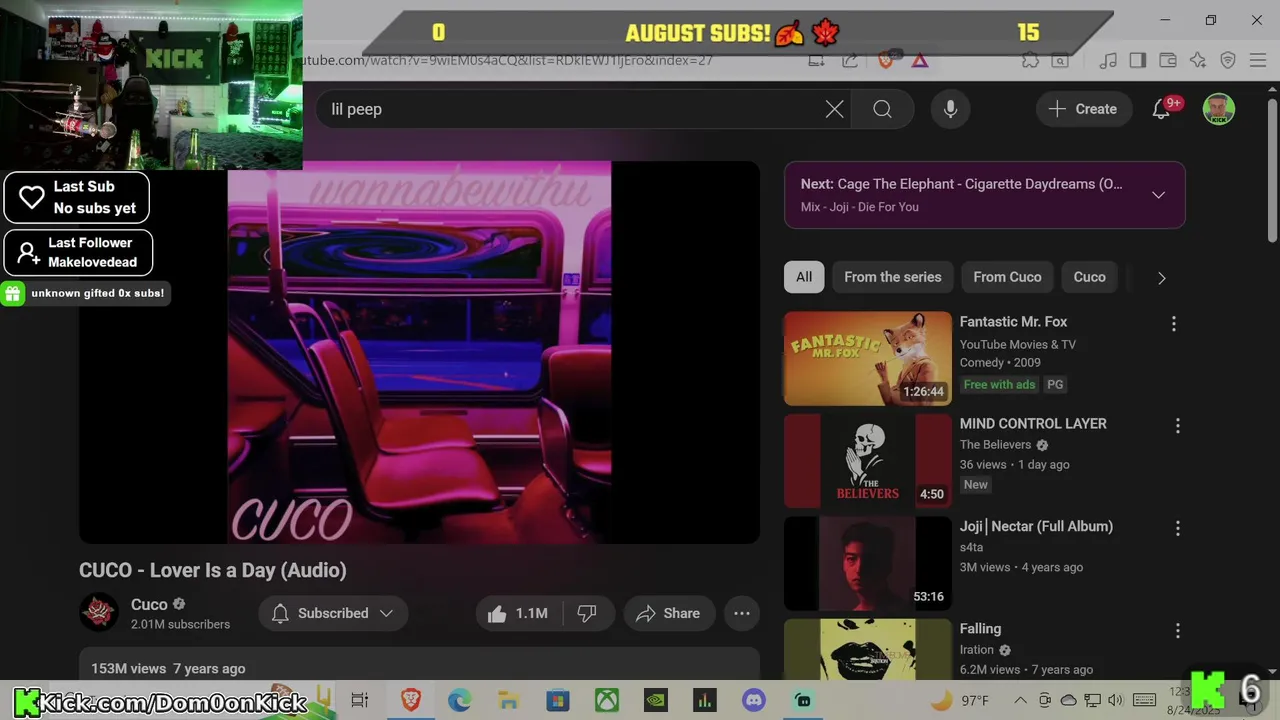Open Cuco channel name link
Viewport: 1280px width, 720px height.
(149, 604)
